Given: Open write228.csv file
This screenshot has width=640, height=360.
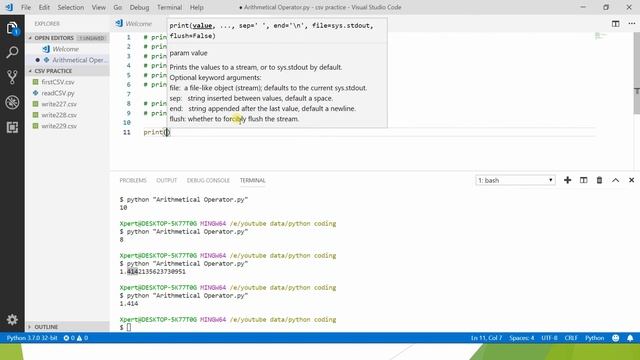Looking at the screenshot, I should point(59,115).
